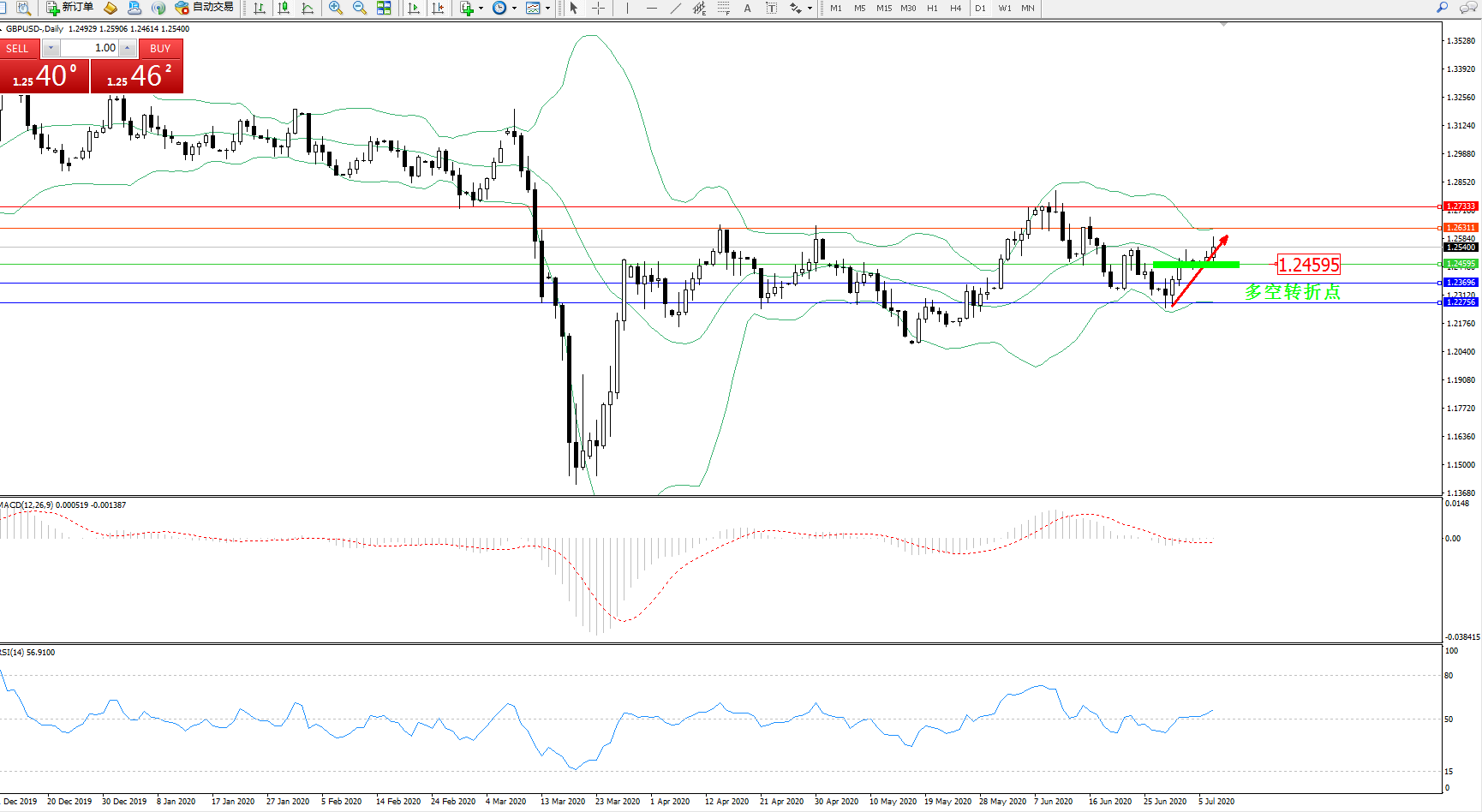Click the zoom out magnifier icon
Screen dimensions: 1482x812
tap(360, 8)
